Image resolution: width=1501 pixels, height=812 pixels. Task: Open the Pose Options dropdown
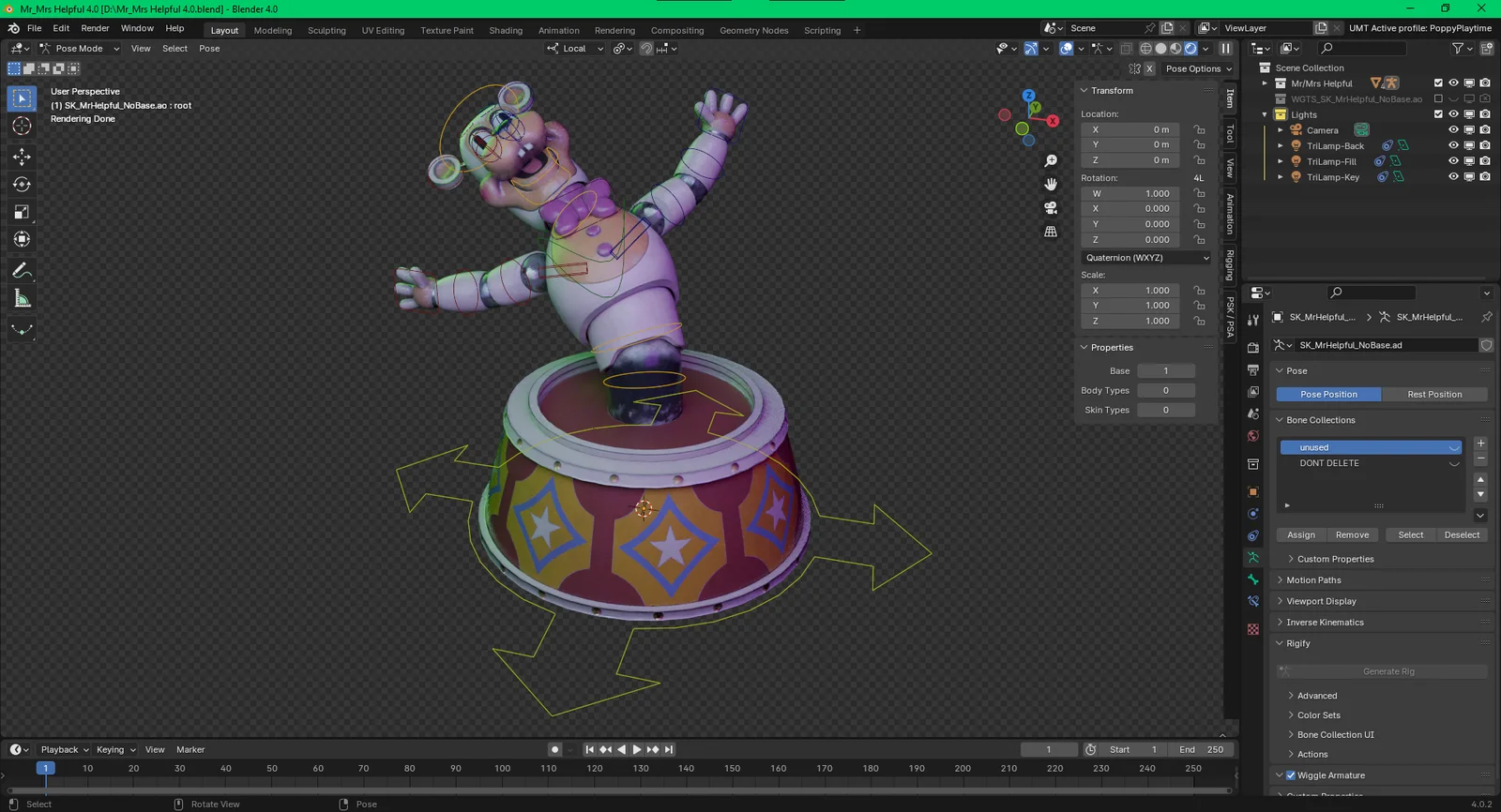pos(1199,68)
